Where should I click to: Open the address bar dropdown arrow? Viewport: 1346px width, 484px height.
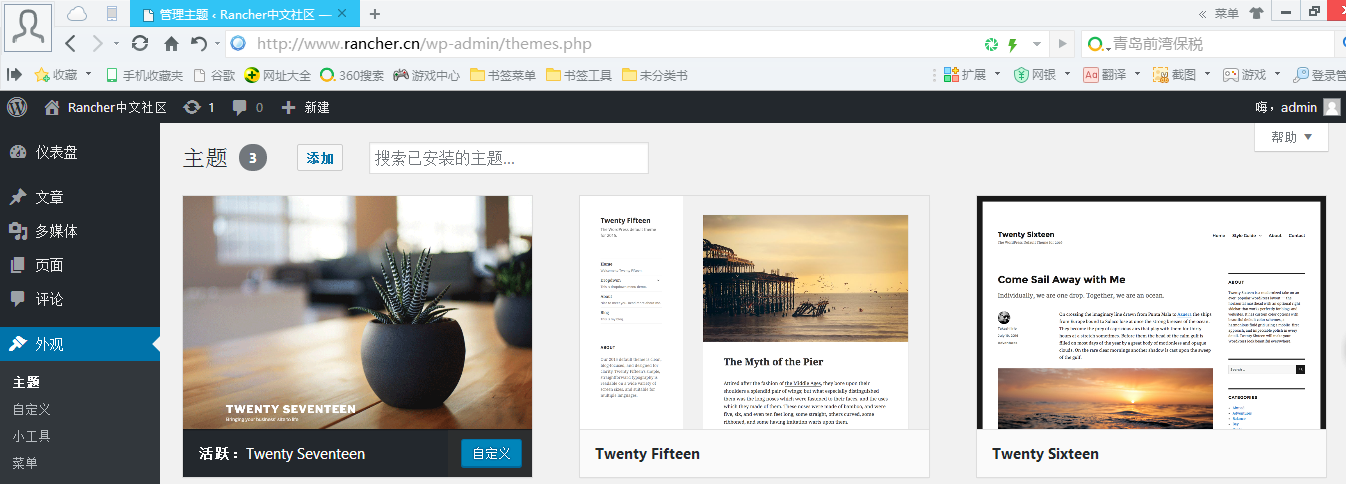[x=1037, y=44]
